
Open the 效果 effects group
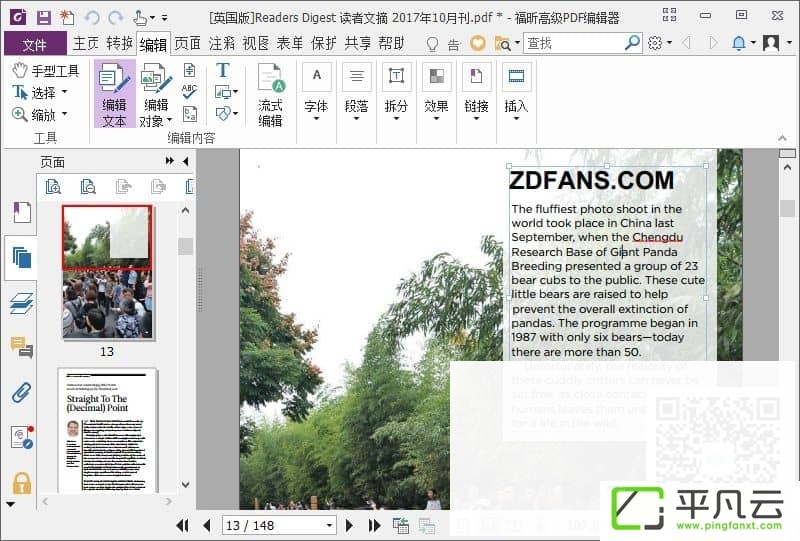point(436,92)
